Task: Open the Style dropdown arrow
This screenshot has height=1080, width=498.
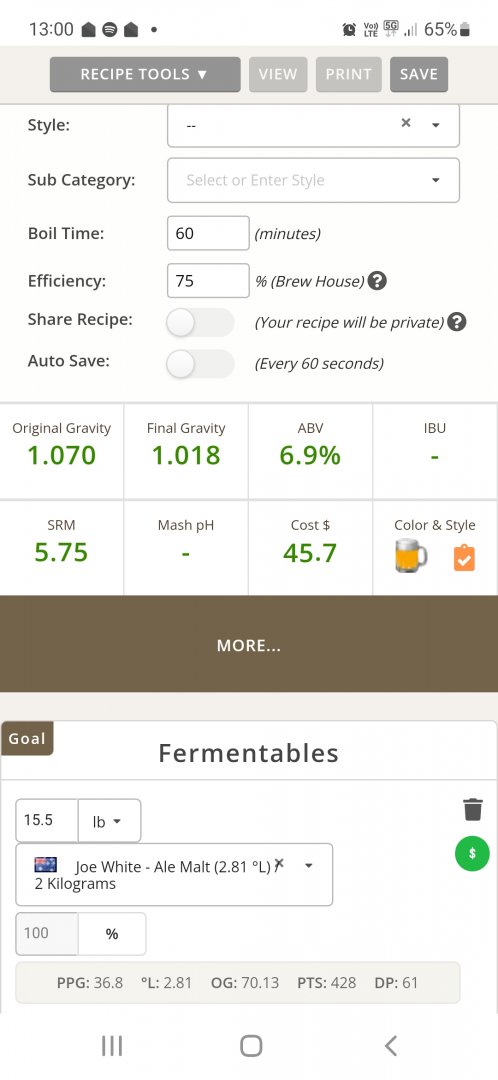Action: (436, 125)
